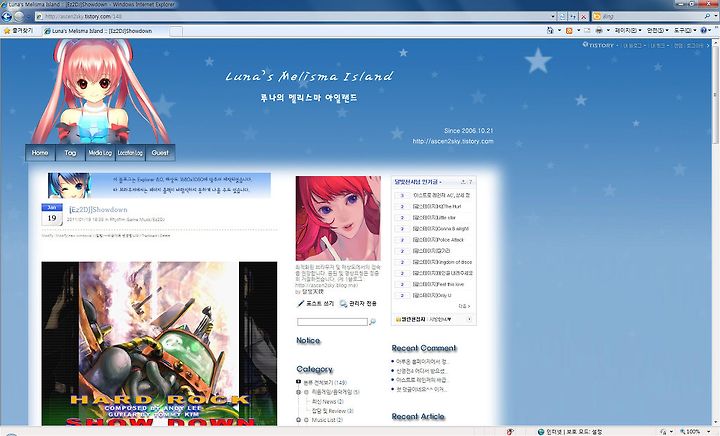The height and width of the screenshot is (436, 720).
Task: Click the red X Stop loading icon
Action: (x=583, y=17)
